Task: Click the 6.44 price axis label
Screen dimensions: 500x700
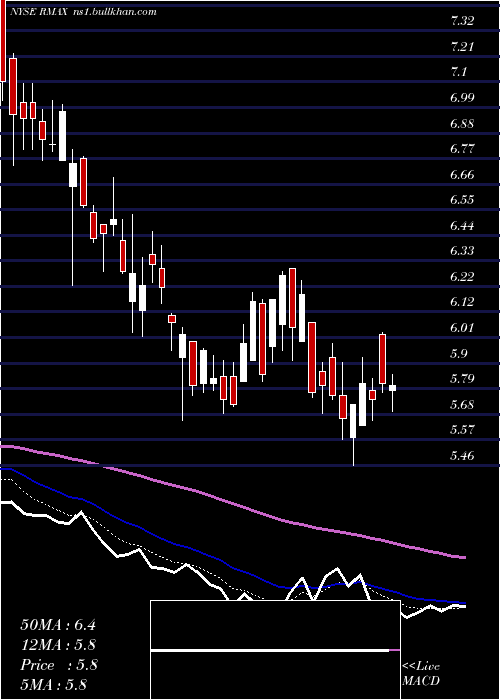Action: [462, 226]
